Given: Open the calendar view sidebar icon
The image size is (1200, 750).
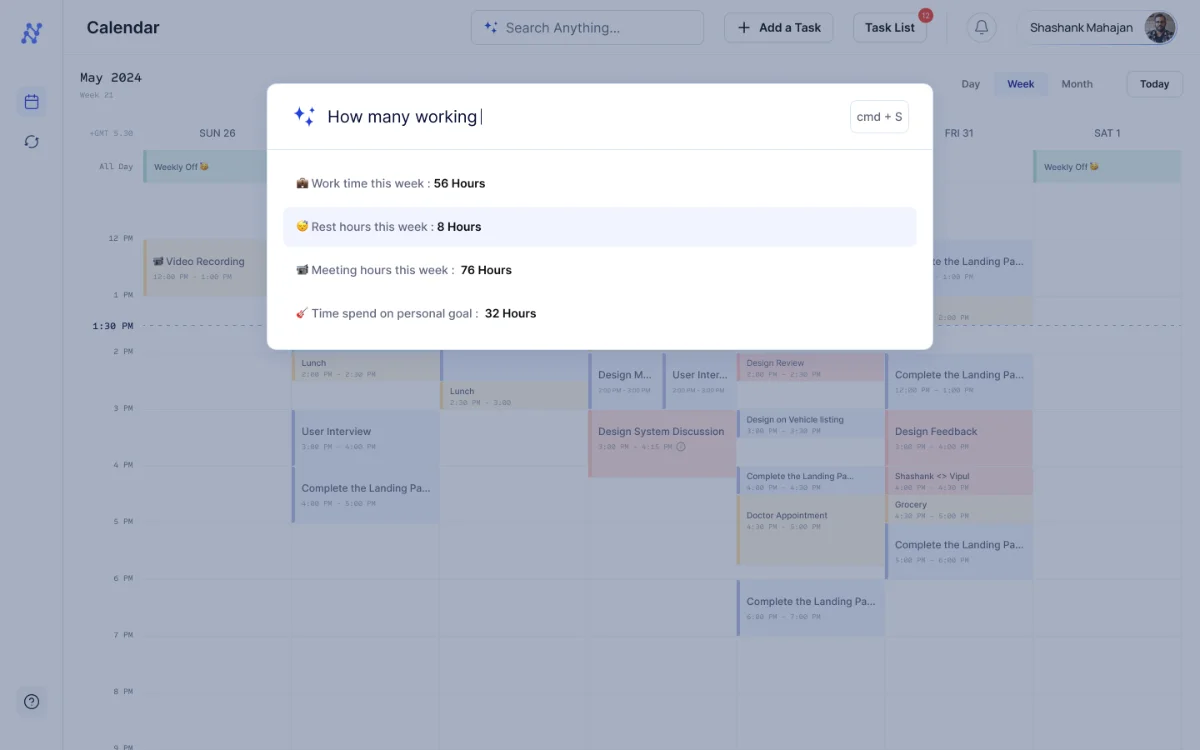Looking at the screenshot, I should point(31,101).
